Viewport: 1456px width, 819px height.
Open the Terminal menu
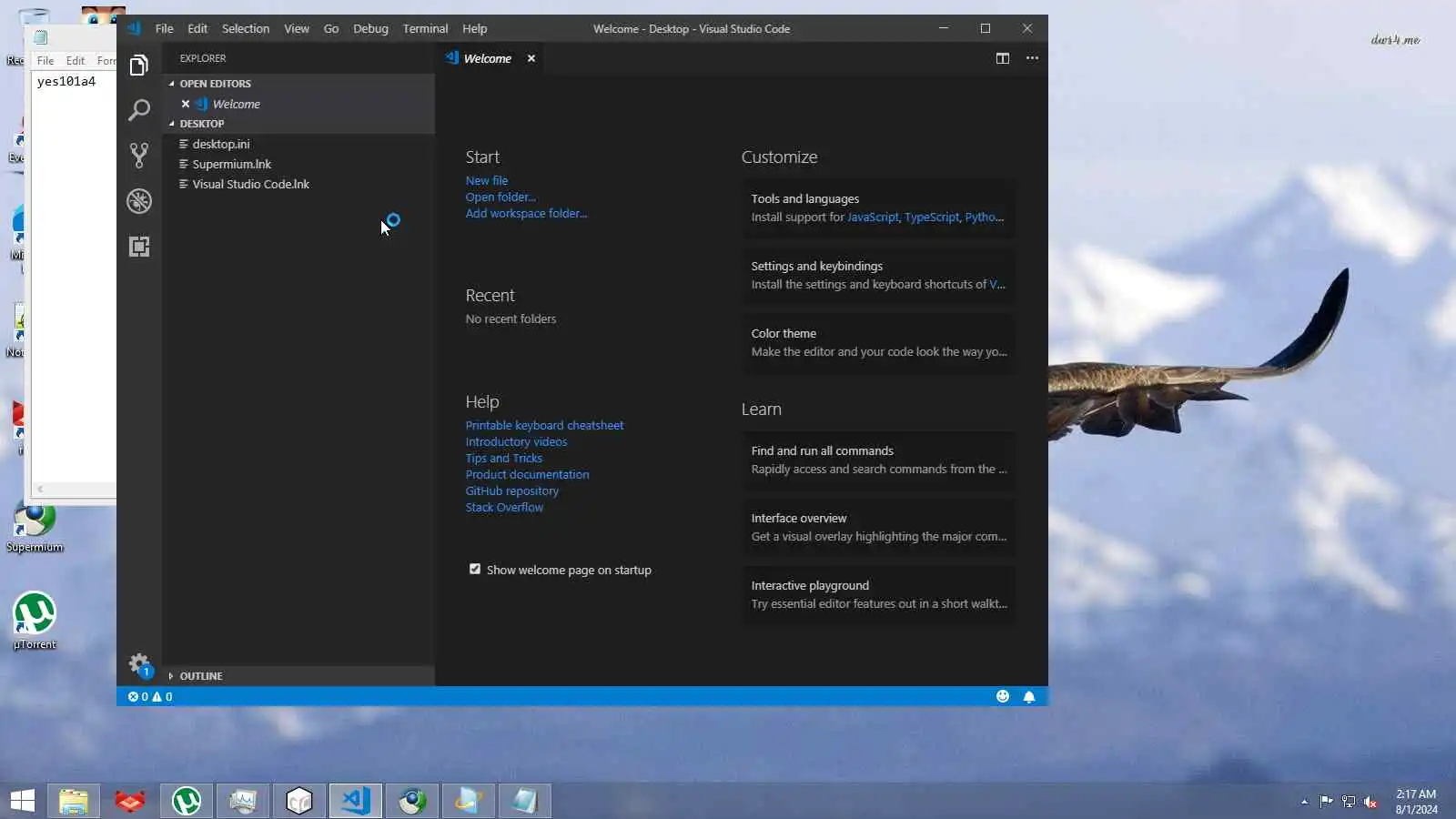coord(425,28)
